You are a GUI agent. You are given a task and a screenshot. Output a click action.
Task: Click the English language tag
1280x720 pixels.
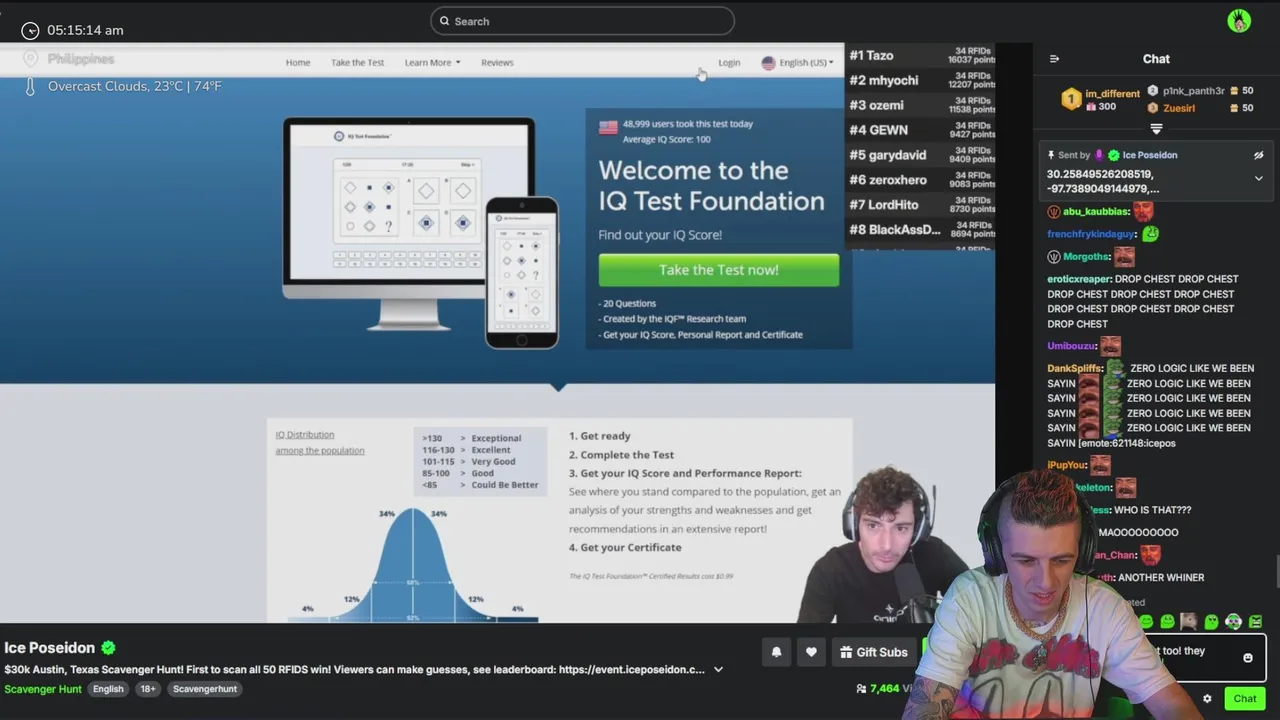click(x=108, y=689)
